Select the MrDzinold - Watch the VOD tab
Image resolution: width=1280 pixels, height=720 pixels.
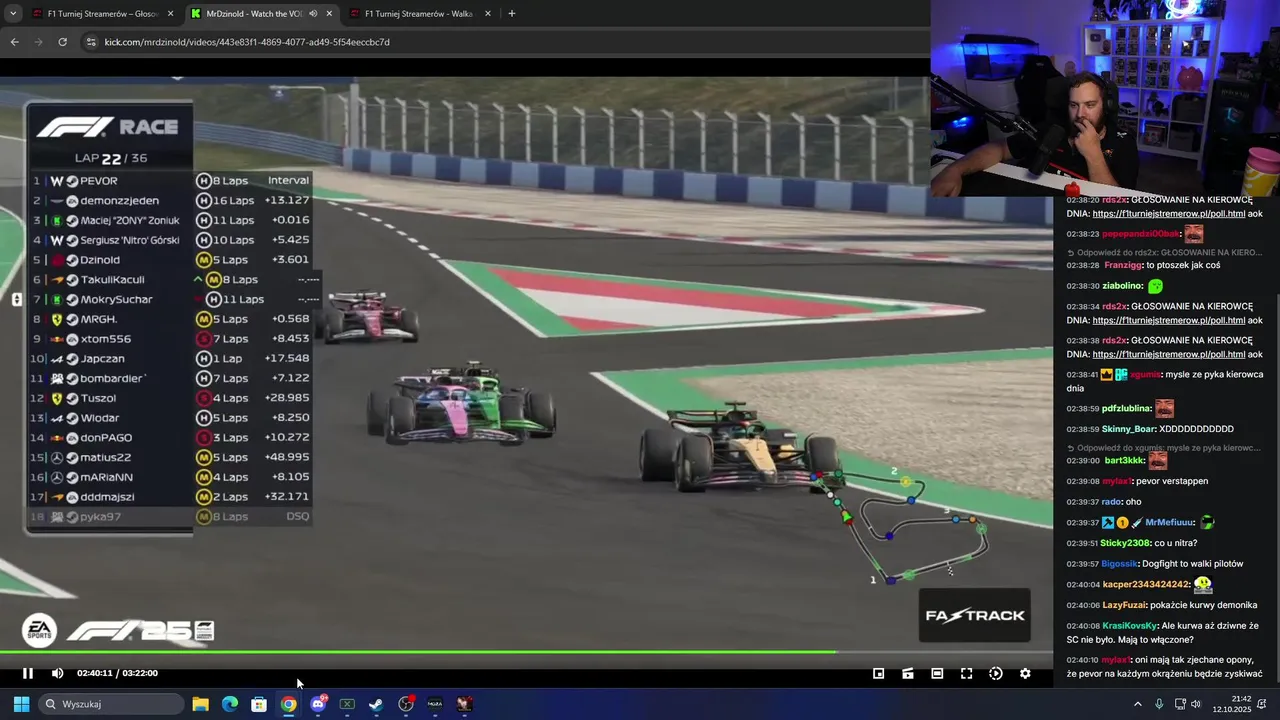point(253,14)
